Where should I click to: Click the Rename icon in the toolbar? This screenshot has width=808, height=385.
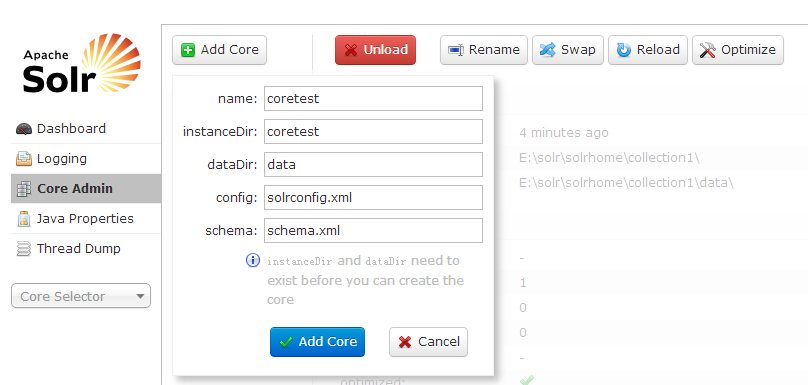pyautogui.click(x=456, y=50)
